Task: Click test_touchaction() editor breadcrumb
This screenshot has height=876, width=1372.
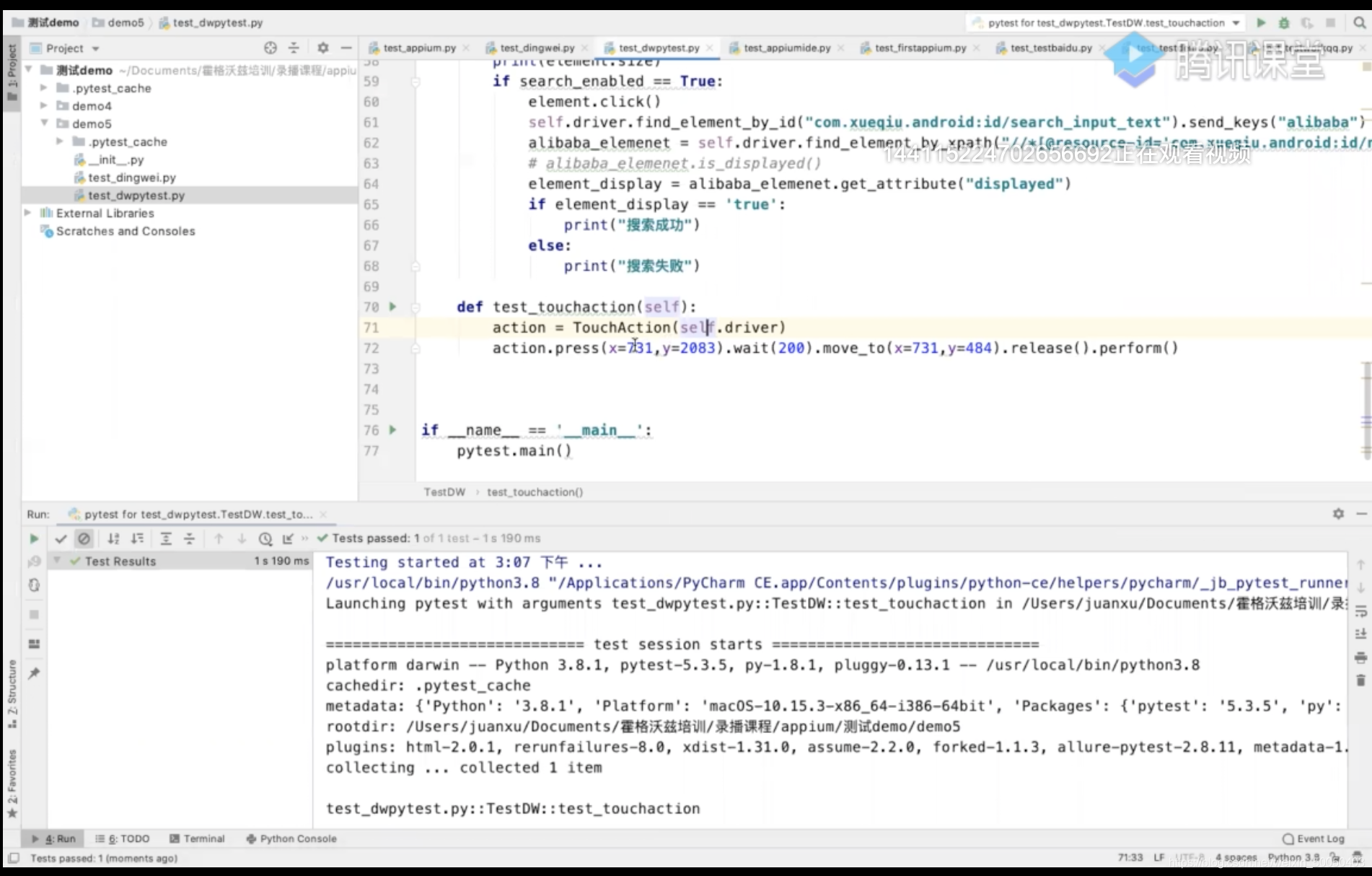Action: click(x=535, y=492)
